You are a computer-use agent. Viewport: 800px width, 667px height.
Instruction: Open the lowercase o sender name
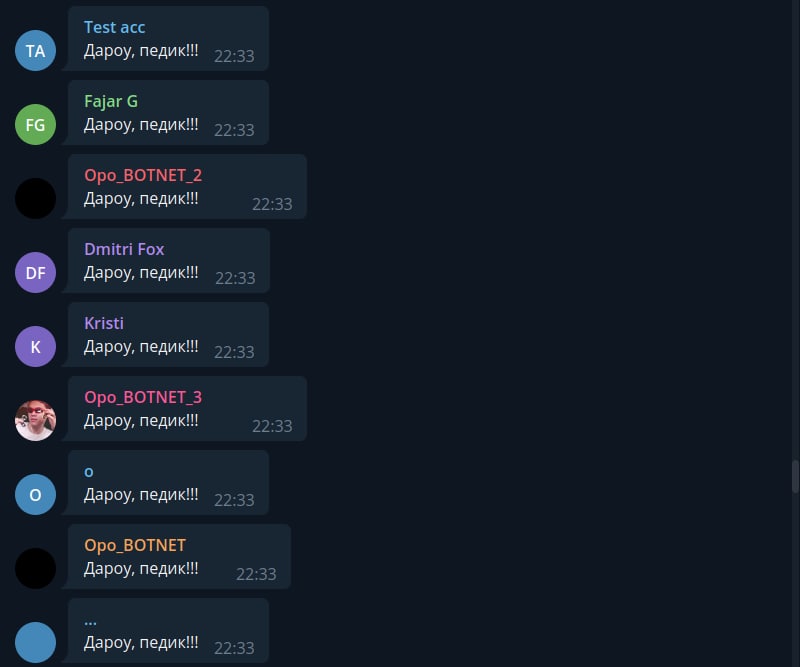coord(89,472)
